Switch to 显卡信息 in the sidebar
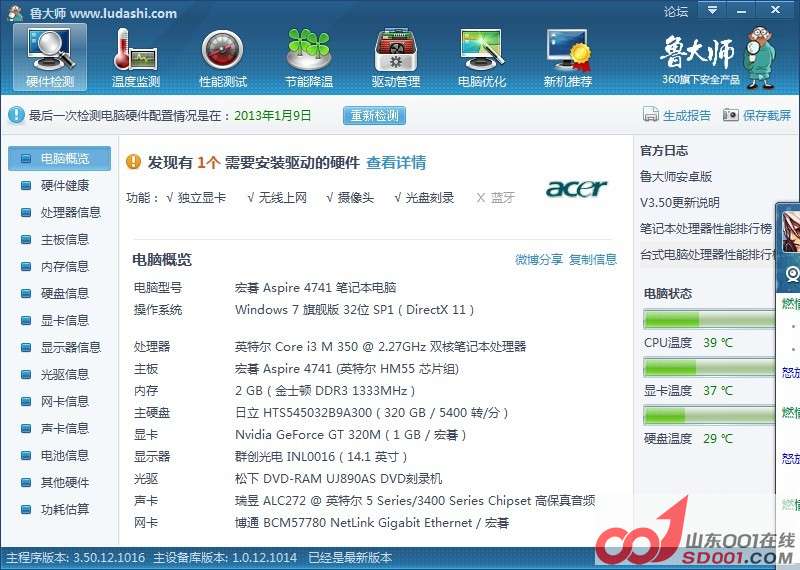This screenshot has width=800, height=570. (x=64, y=320)
